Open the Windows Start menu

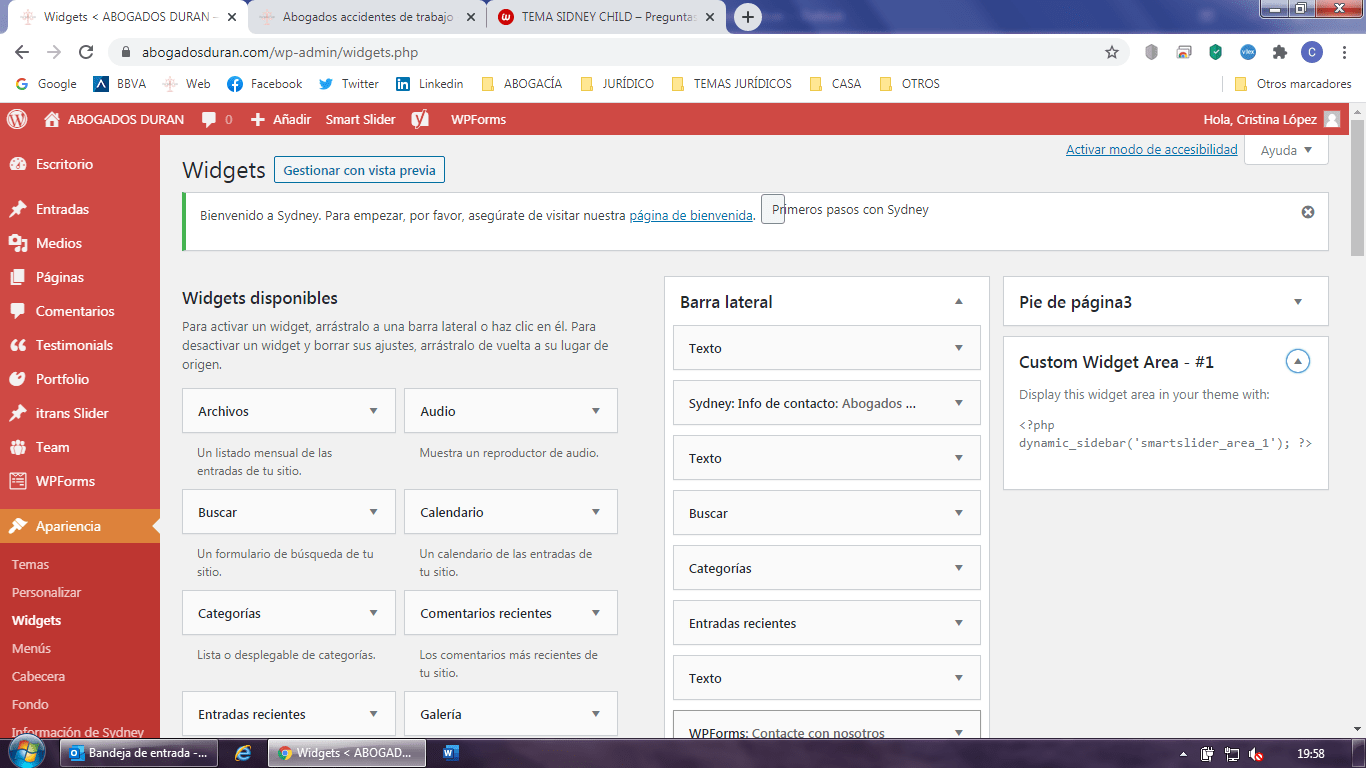point(27,752)
